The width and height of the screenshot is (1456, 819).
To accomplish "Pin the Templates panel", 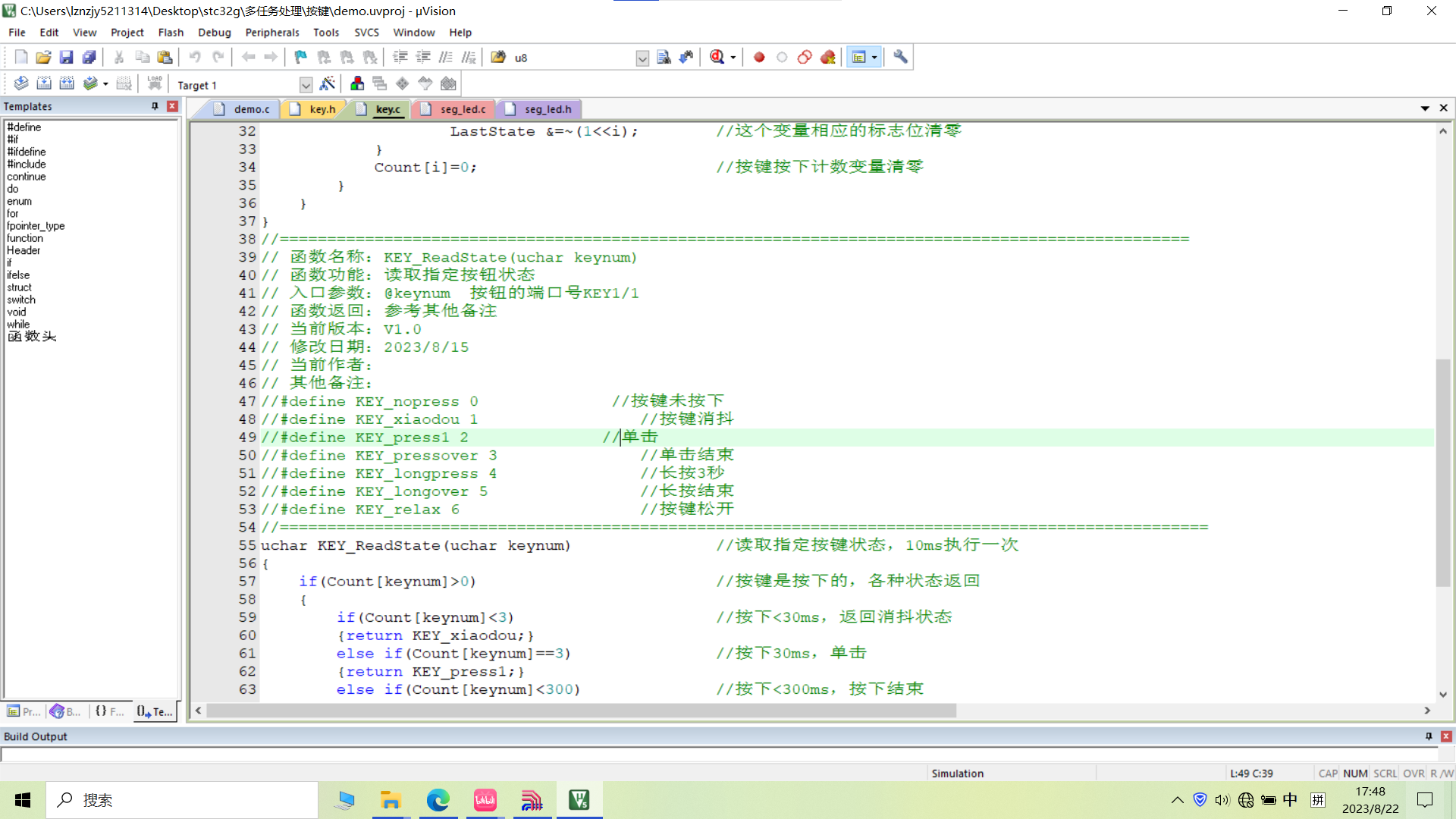I will click(155, 106).
